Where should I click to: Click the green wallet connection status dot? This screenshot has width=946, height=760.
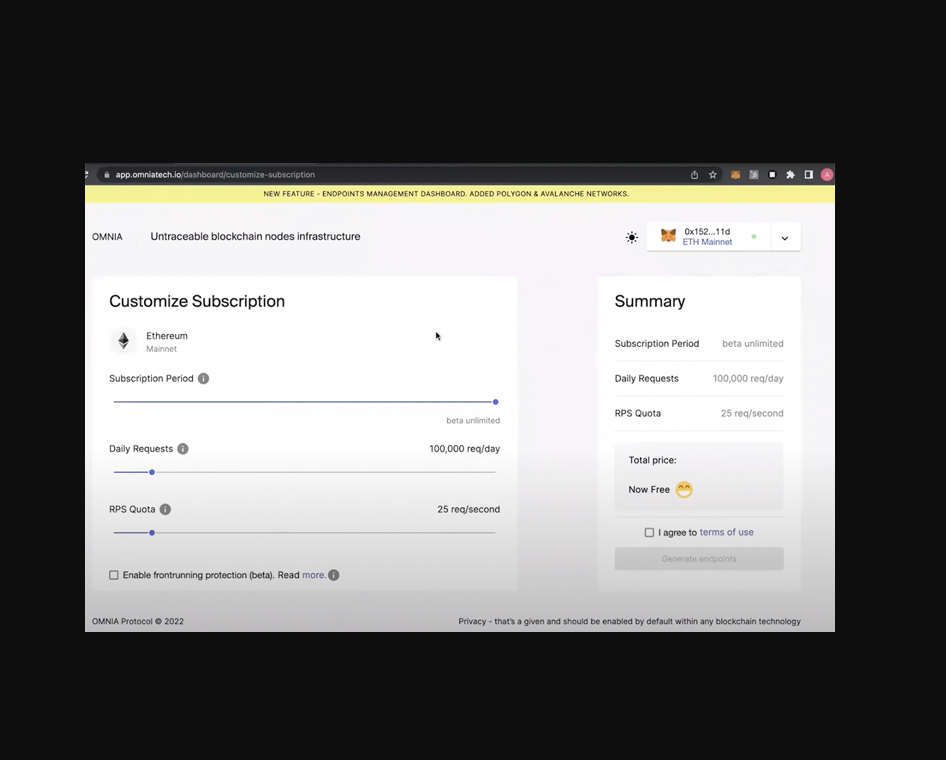[x=754, y=236]
